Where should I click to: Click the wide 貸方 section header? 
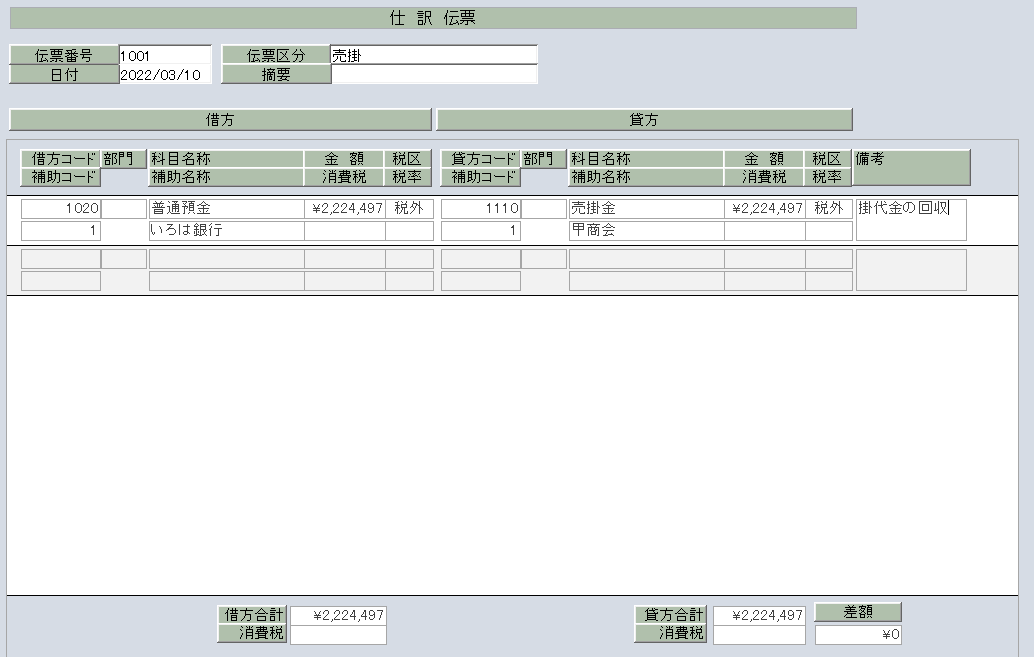click(643, 120)
